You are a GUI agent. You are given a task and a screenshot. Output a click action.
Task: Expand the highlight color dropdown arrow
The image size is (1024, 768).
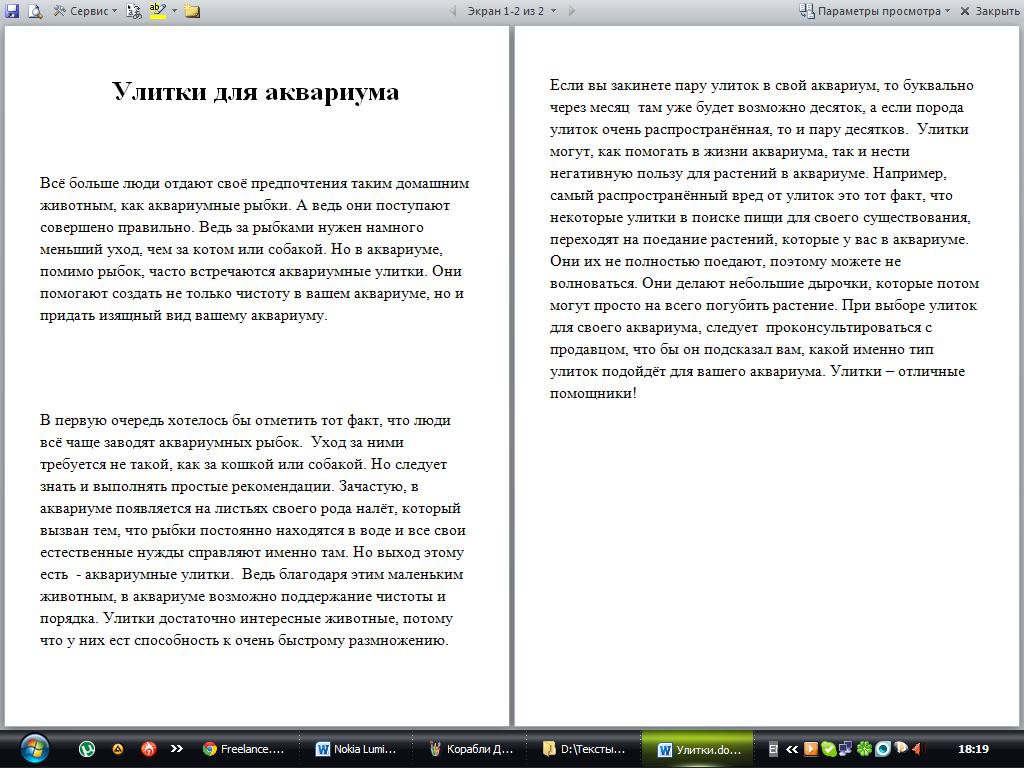tap(174, 10)
